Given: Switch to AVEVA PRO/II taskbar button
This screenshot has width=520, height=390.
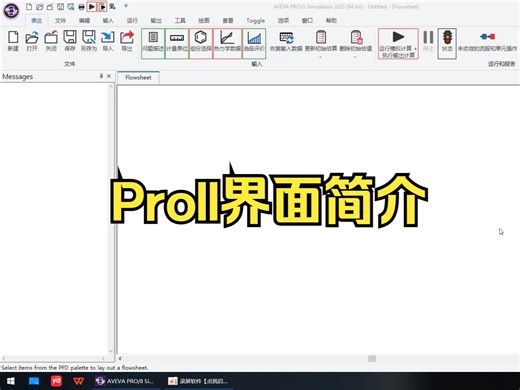Looking at the screenshot, I should 125,381.
